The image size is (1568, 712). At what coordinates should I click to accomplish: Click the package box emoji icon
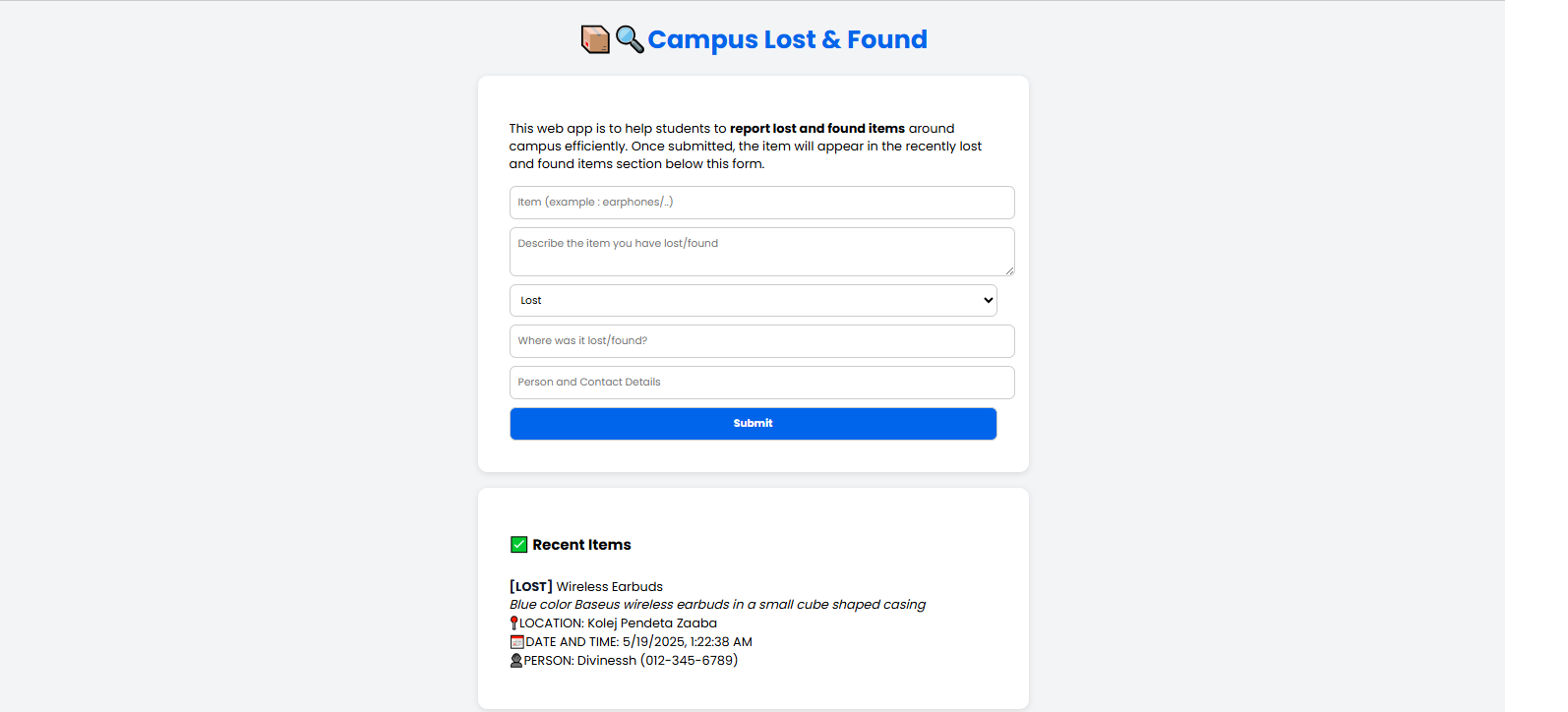tap(595, 39)
